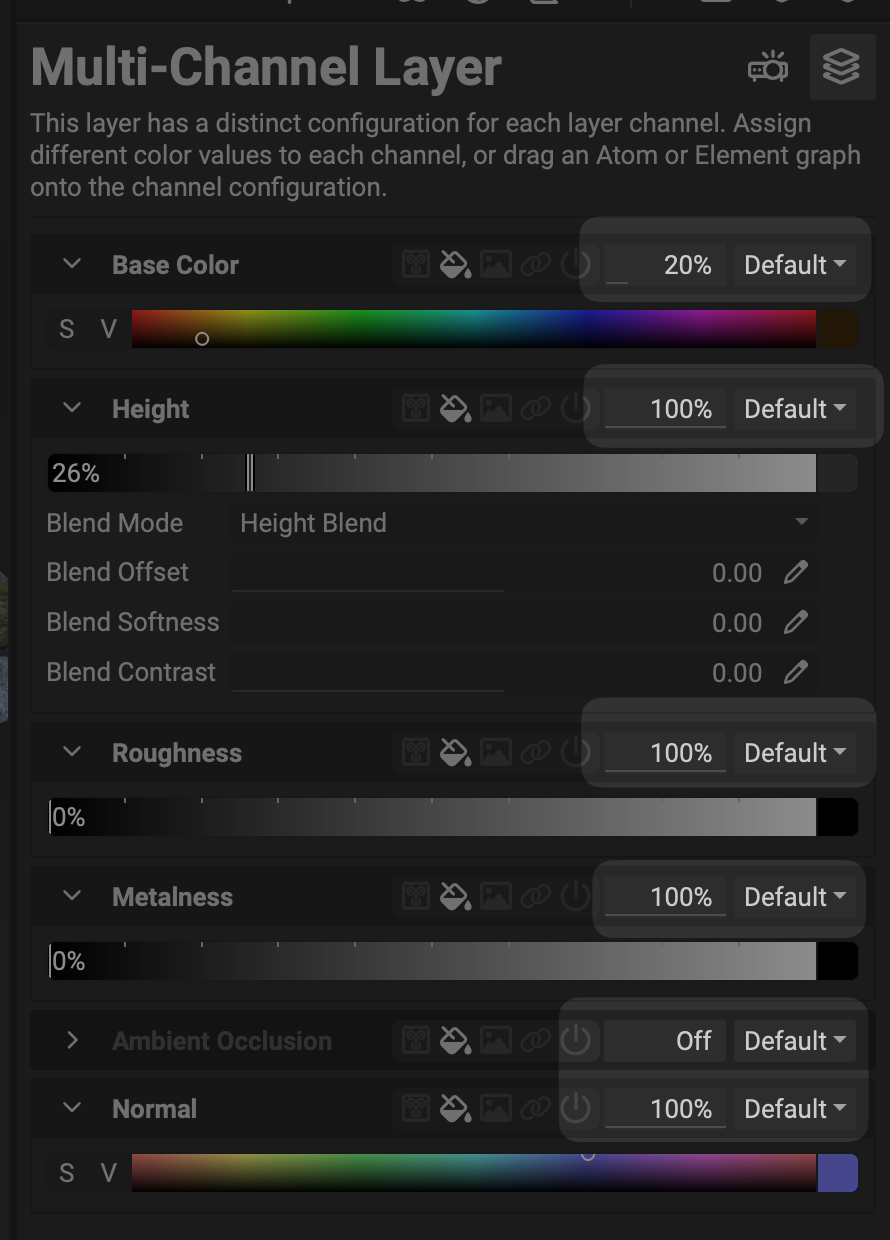Click the link chain icon for Roughness
Screen dimensions: 890x1240
536,753
